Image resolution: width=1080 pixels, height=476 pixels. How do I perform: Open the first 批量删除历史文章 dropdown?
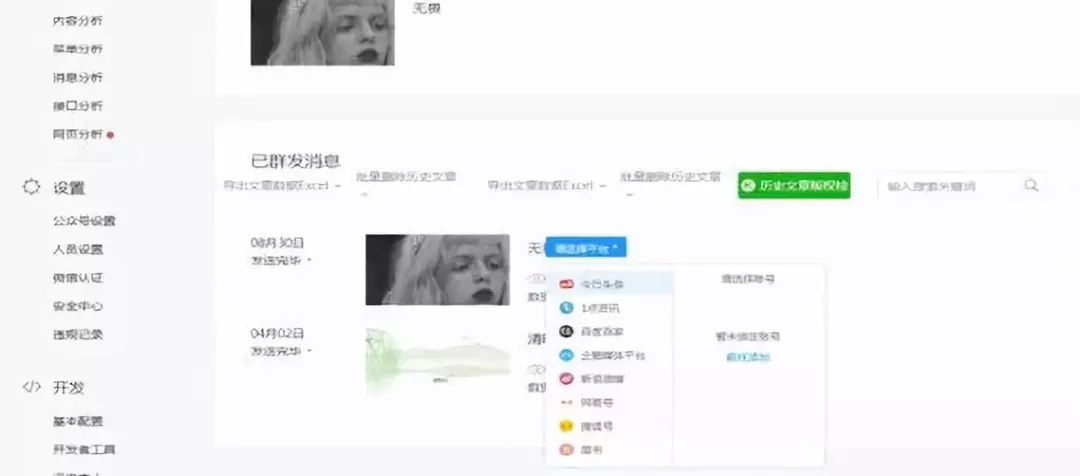[x=406, y=177]
